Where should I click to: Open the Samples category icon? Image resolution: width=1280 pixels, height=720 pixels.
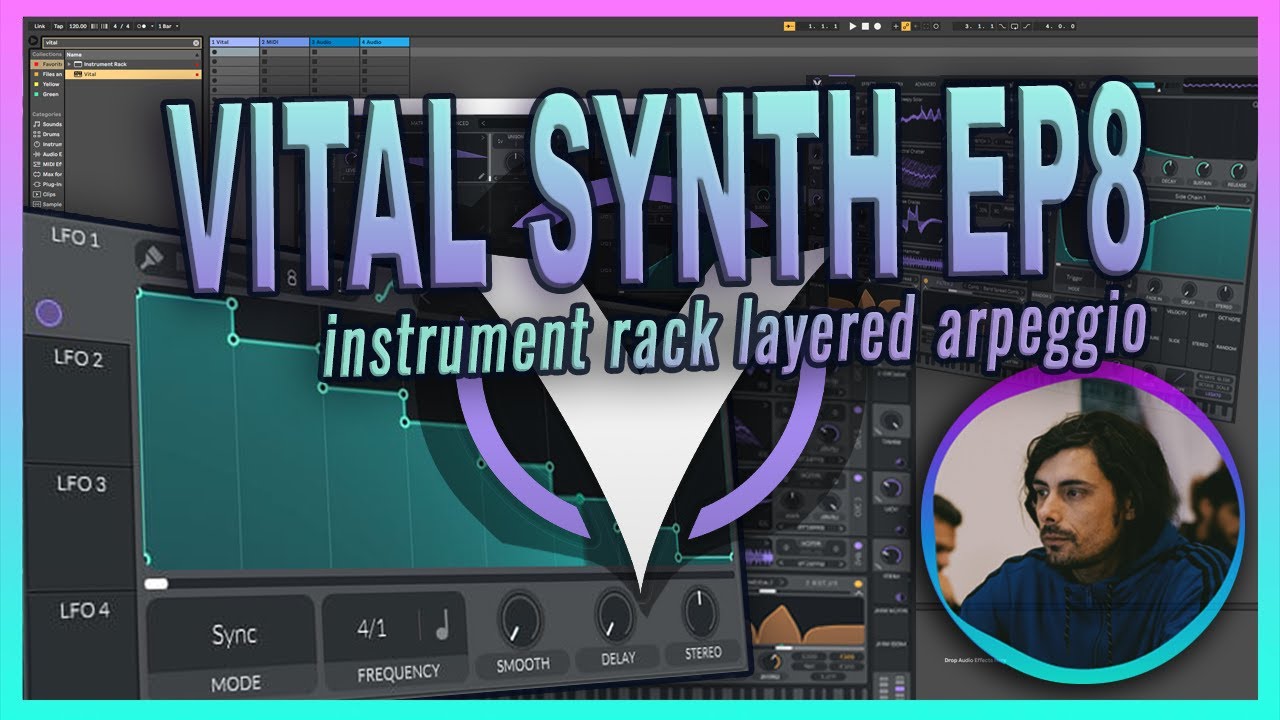coord(37,204)
